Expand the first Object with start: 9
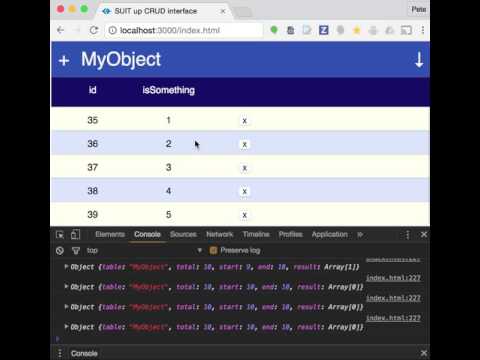The image size is (480, 360). pos(66,267)
